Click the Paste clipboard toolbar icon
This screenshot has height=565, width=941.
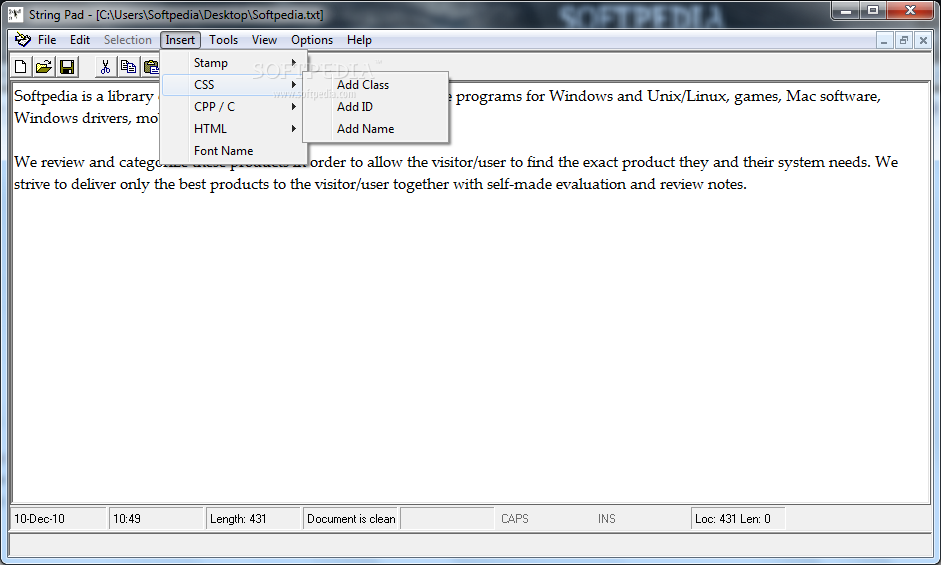(x=151, y=67)
